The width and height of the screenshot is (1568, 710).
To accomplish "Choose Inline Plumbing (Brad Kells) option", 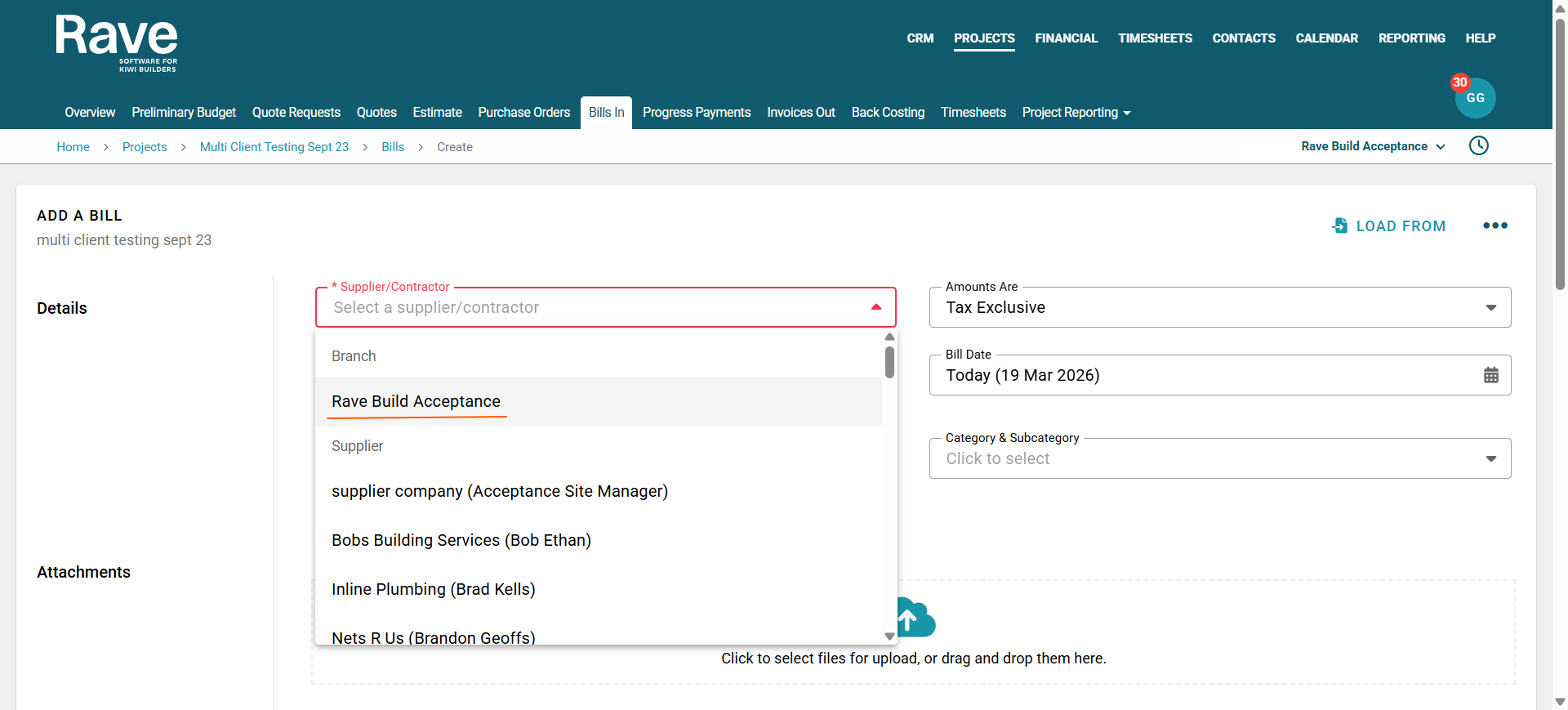I will click(433, 589).
